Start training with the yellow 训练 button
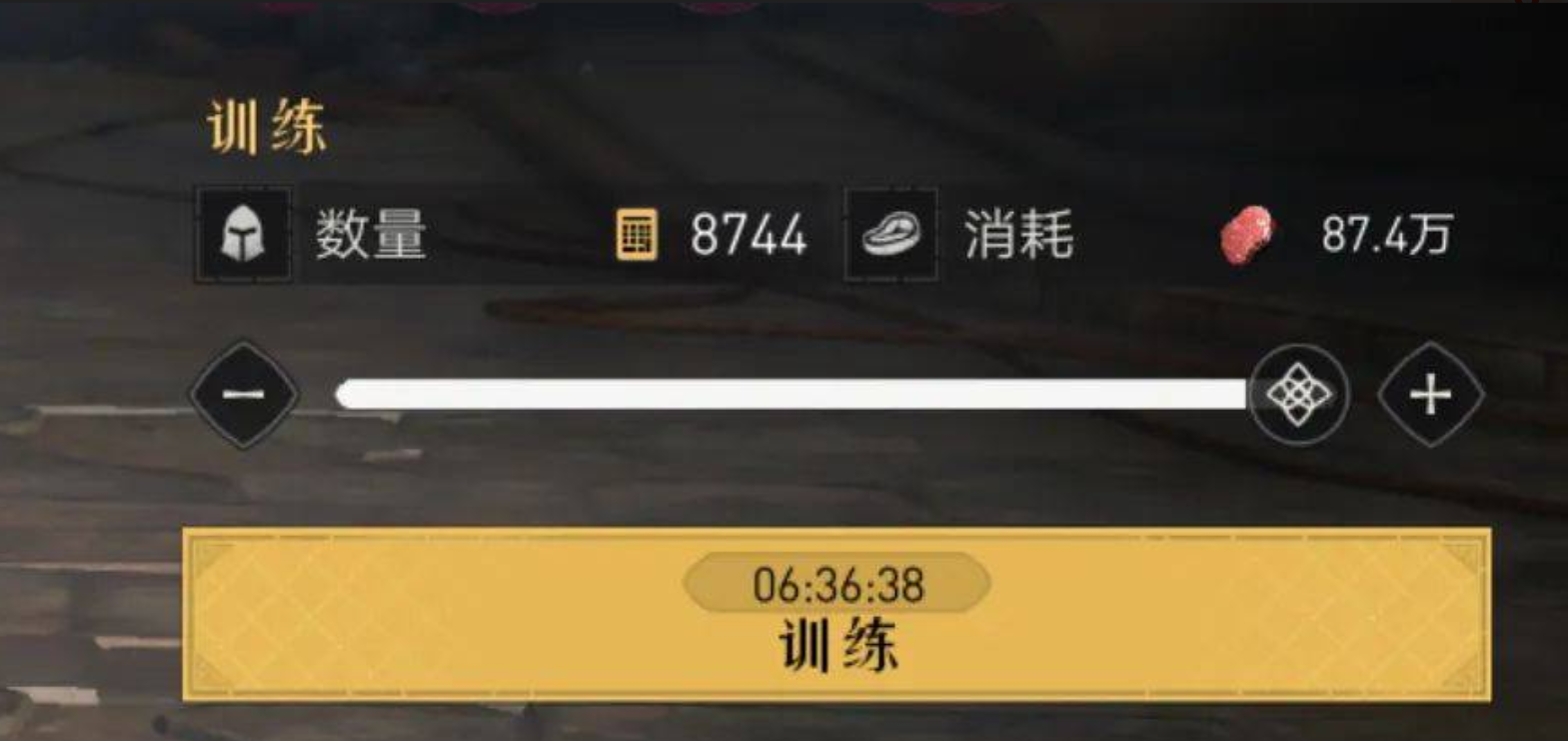This screenshot has width=1568, height=741. tap(836, 615)
